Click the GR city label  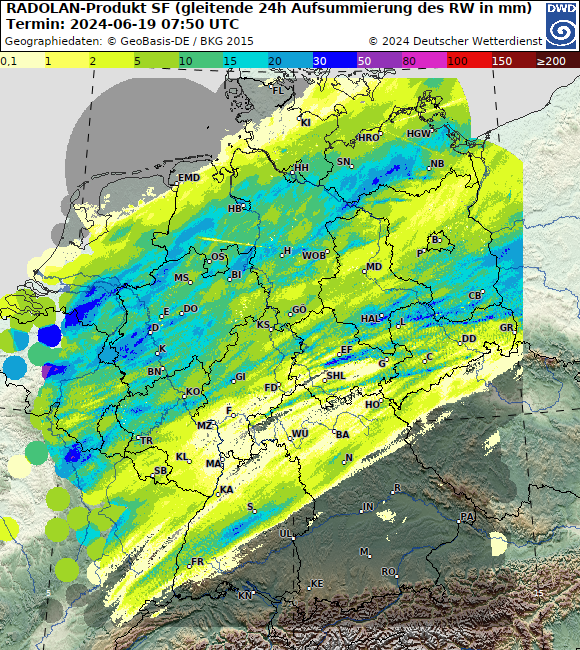point(507,327)
